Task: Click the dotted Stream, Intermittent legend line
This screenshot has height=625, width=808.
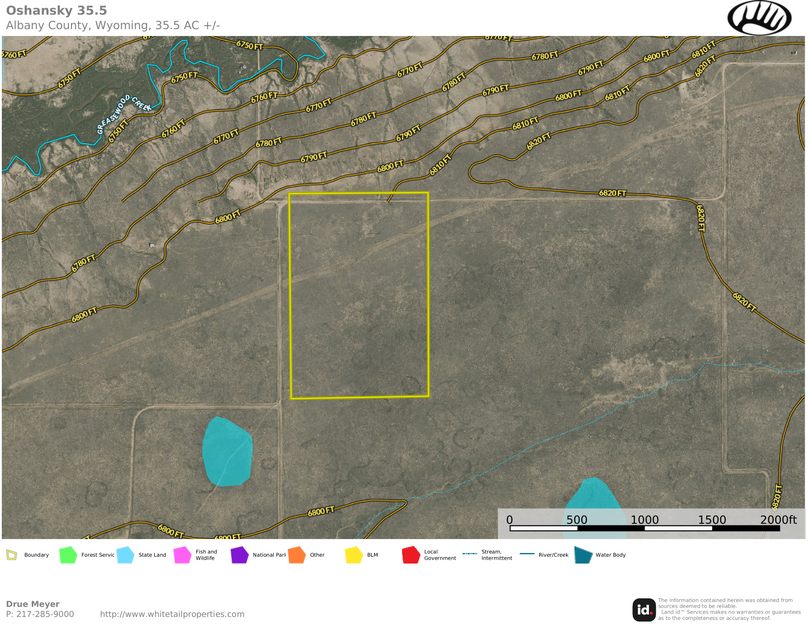Action: (469, 554)
